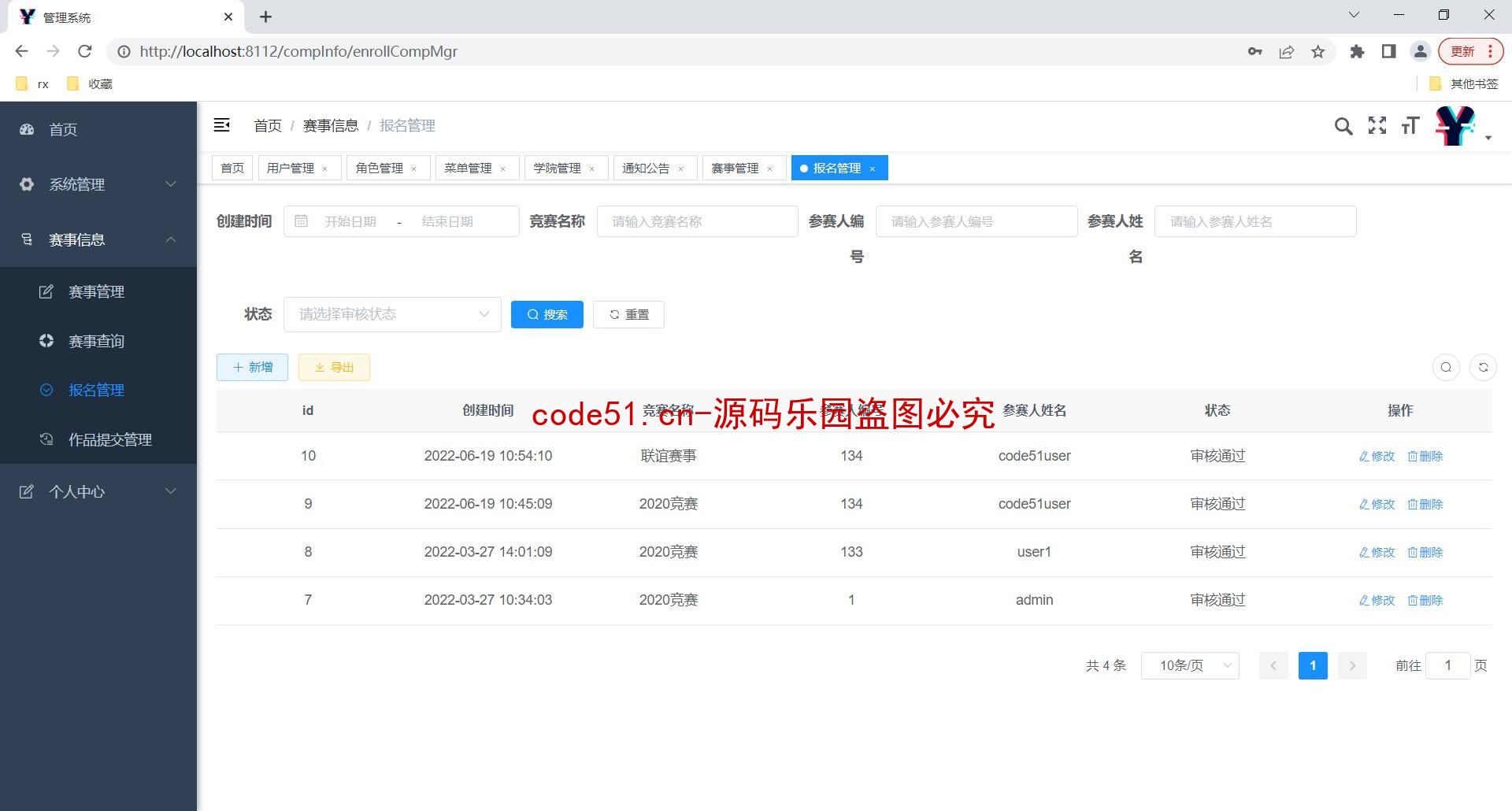Click the 赛事查询 icon in sidebar
The height and width of the screenshot is (811, 1512).
point(46,341)
